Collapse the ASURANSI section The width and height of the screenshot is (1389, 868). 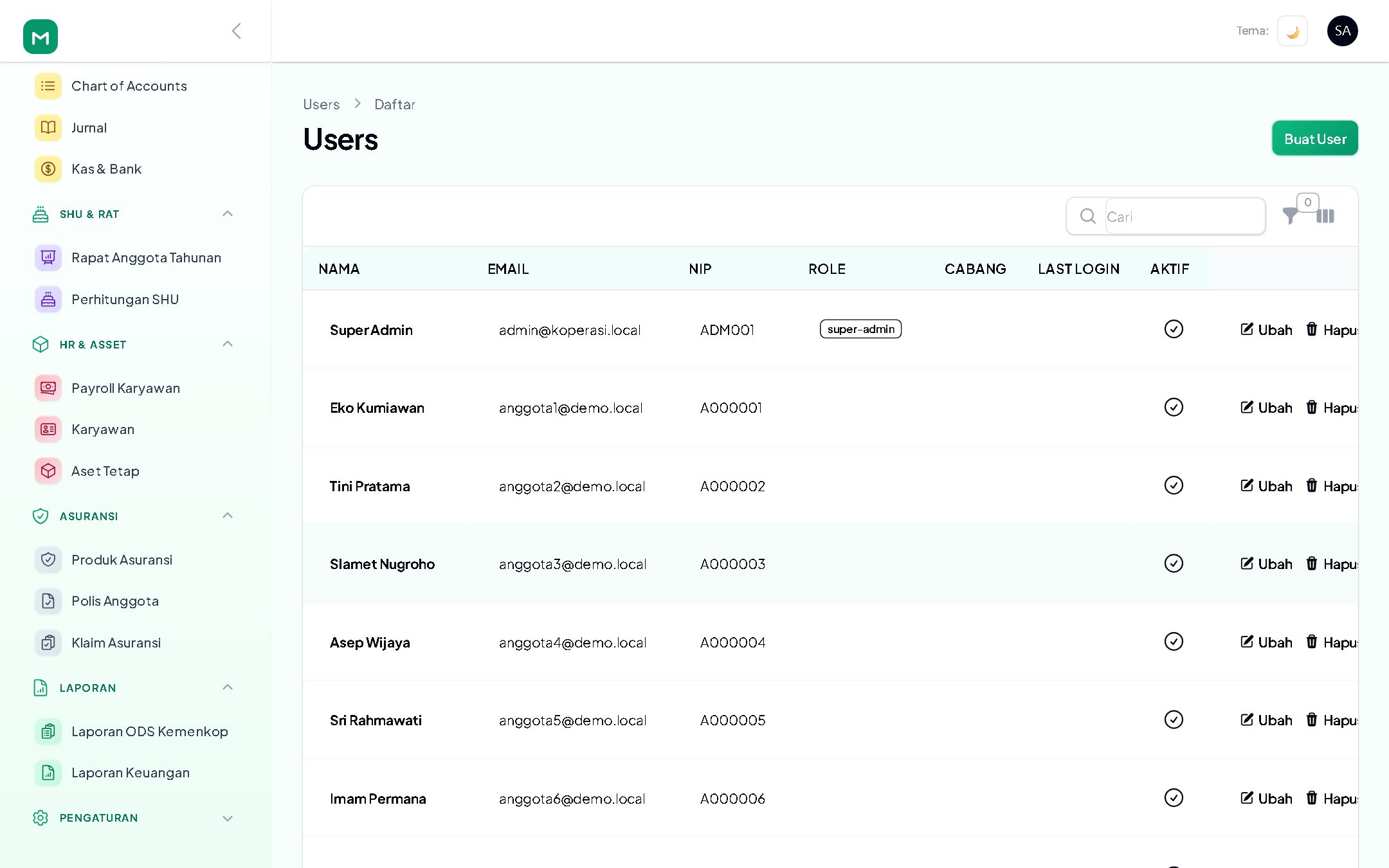(228, 516)
